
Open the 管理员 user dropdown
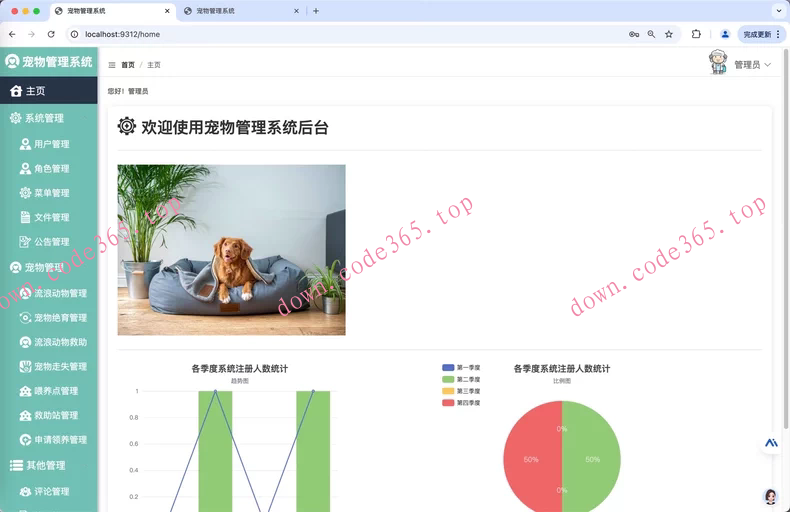(x=752, y=65)
